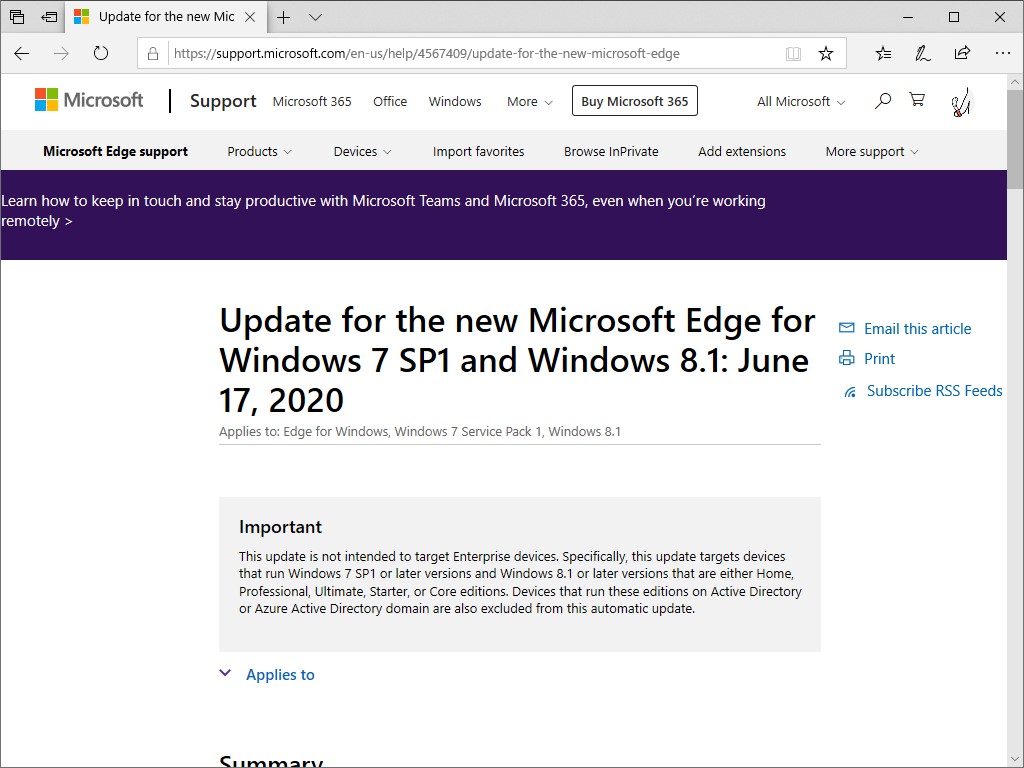
Task: Open the Favorites hub
Action: click(x=883, y=53)
